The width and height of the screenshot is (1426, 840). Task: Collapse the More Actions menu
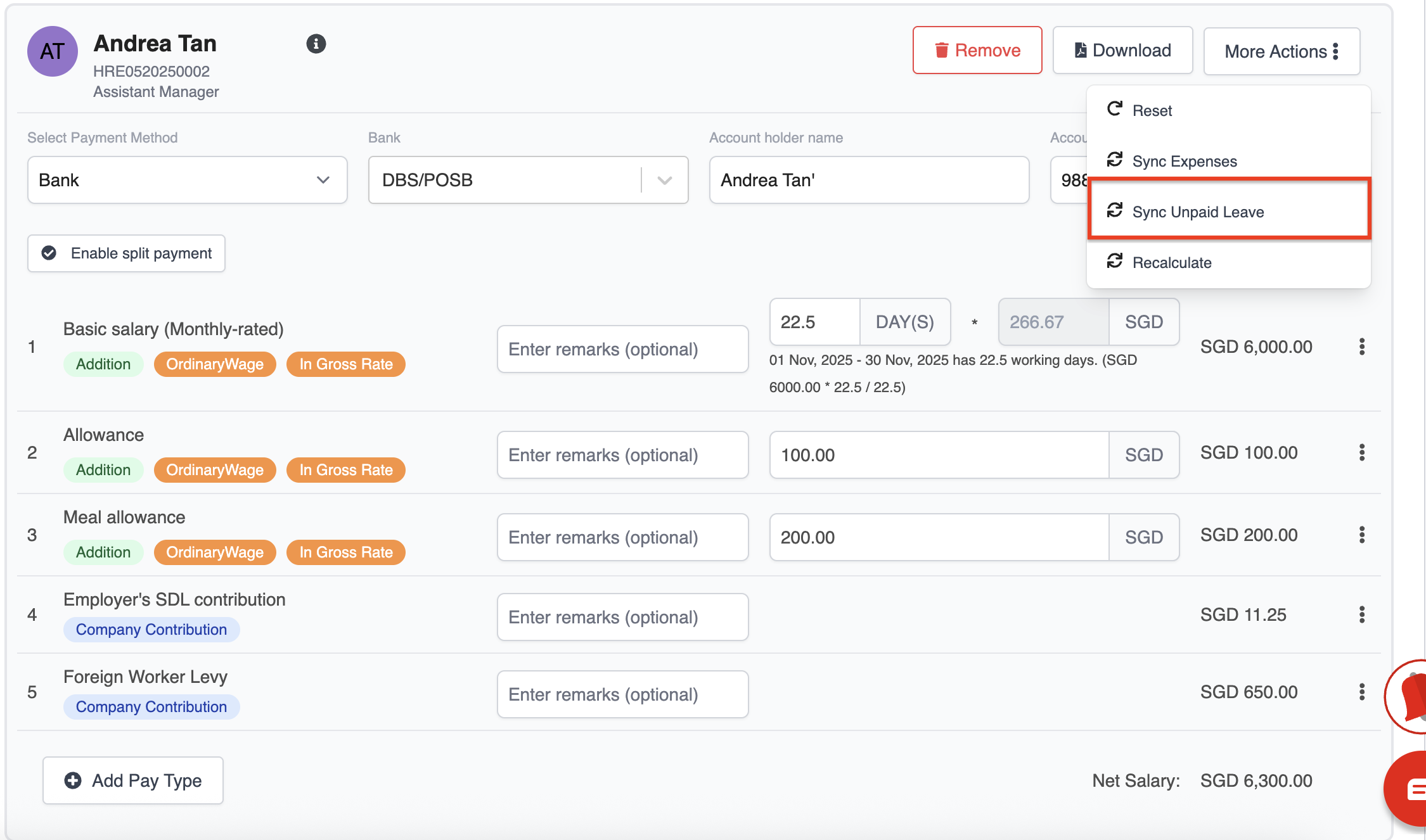tap(1281, 51)
